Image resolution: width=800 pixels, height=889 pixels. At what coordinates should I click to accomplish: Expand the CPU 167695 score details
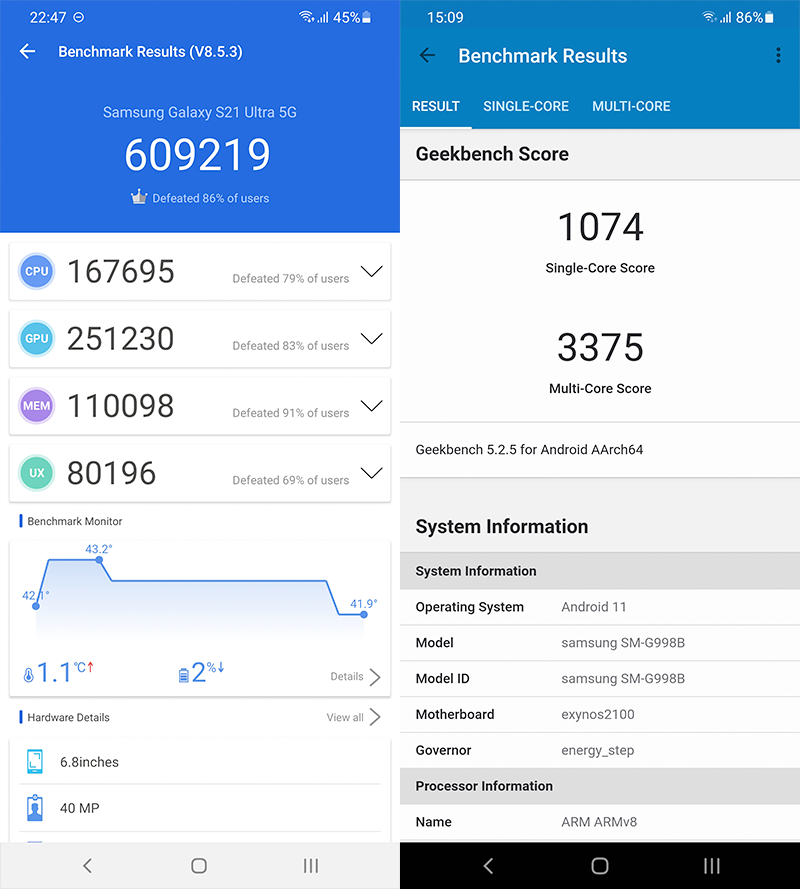pyautogui.click(x=371, y=271)
